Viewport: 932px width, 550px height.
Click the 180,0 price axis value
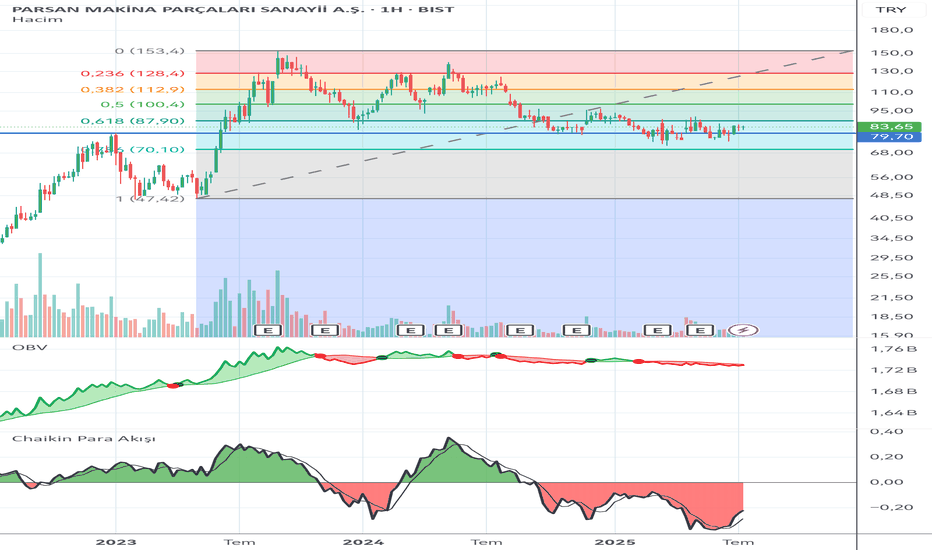[x=892, y=30]
